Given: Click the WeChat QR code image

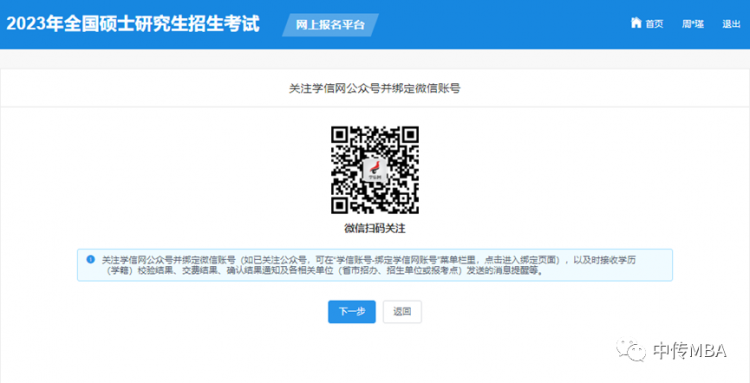Looking at the screenshot, I should pyautogui.click(x=375, y=170).
